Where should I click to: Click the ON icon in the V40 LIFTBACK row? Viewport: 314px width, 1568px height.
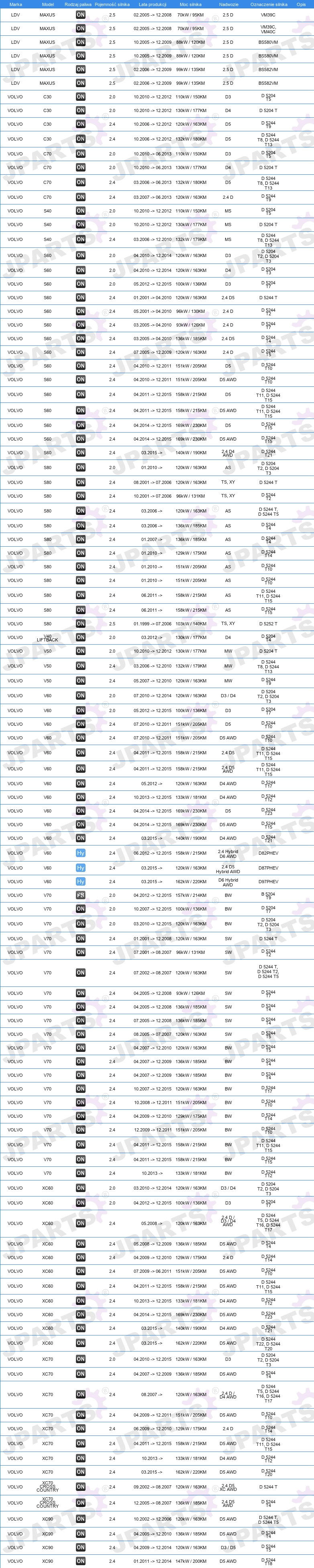point(80,637)
